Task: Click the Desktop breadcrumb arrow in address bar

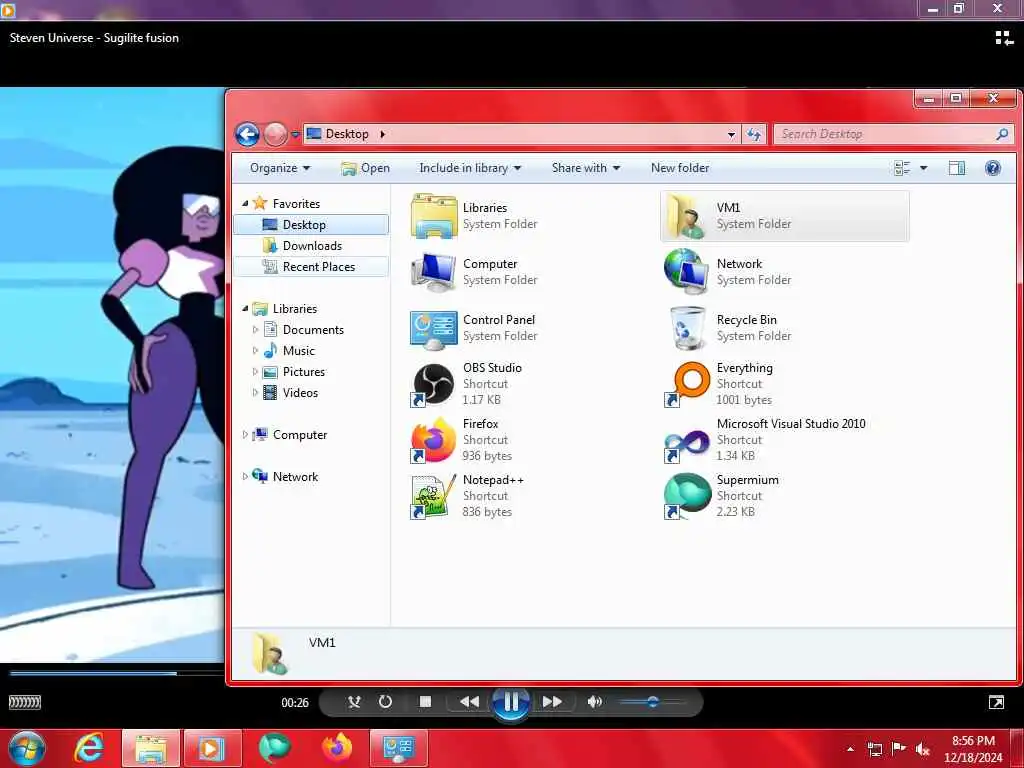Action: (x=383, y=135)
